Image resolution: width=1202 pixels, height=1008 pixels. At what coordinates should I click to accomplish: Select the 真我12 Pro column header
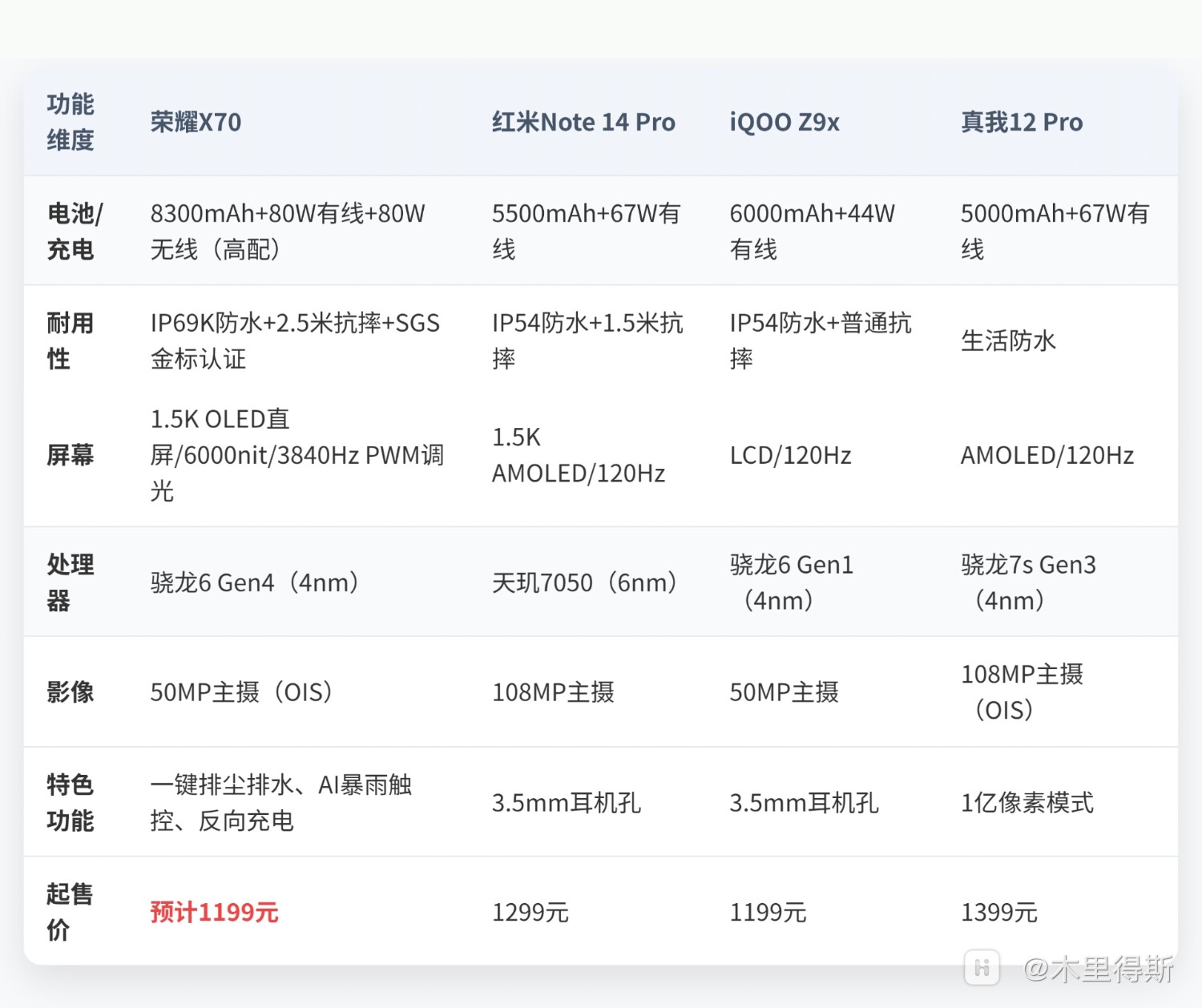click(x=1022, y=123)
